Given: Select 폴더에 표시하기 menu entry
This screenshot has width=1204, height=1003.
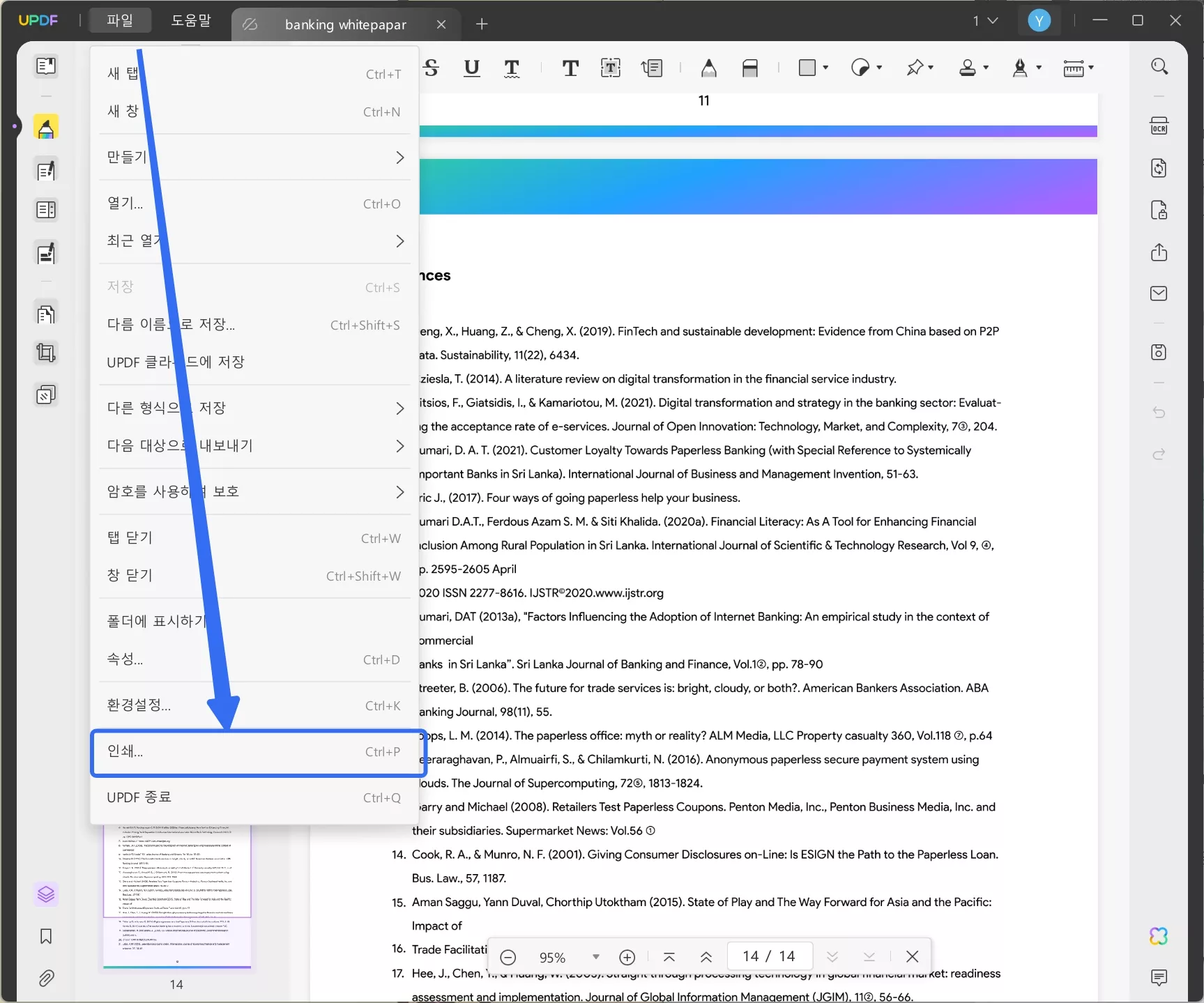Looking at the screenshot, I should pos(254,622).
